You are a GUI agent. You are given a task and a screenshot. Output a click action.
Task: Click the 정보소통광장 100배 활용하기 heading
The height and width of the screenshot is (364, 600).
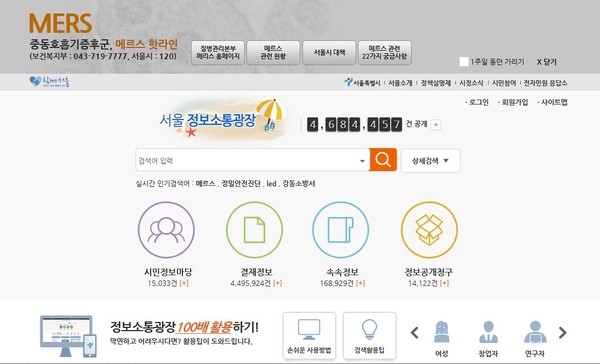(x=184, y=327)
